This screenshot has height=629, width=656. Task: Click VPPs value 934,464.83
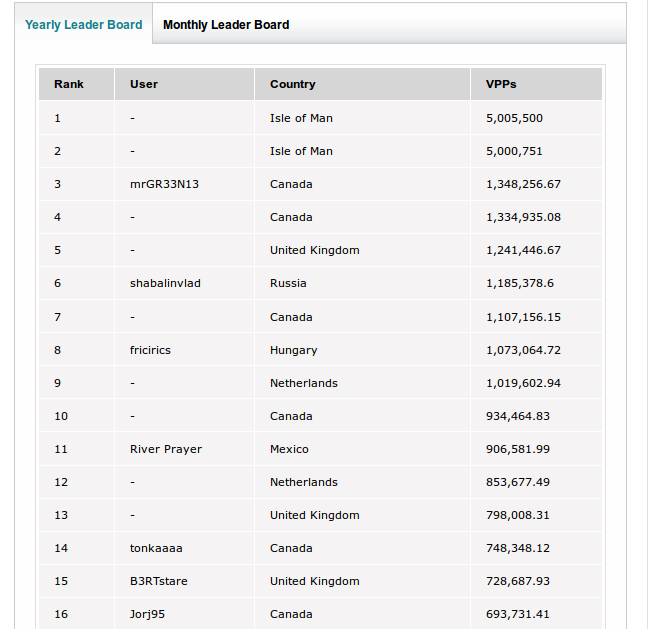(x=518, y=416)
